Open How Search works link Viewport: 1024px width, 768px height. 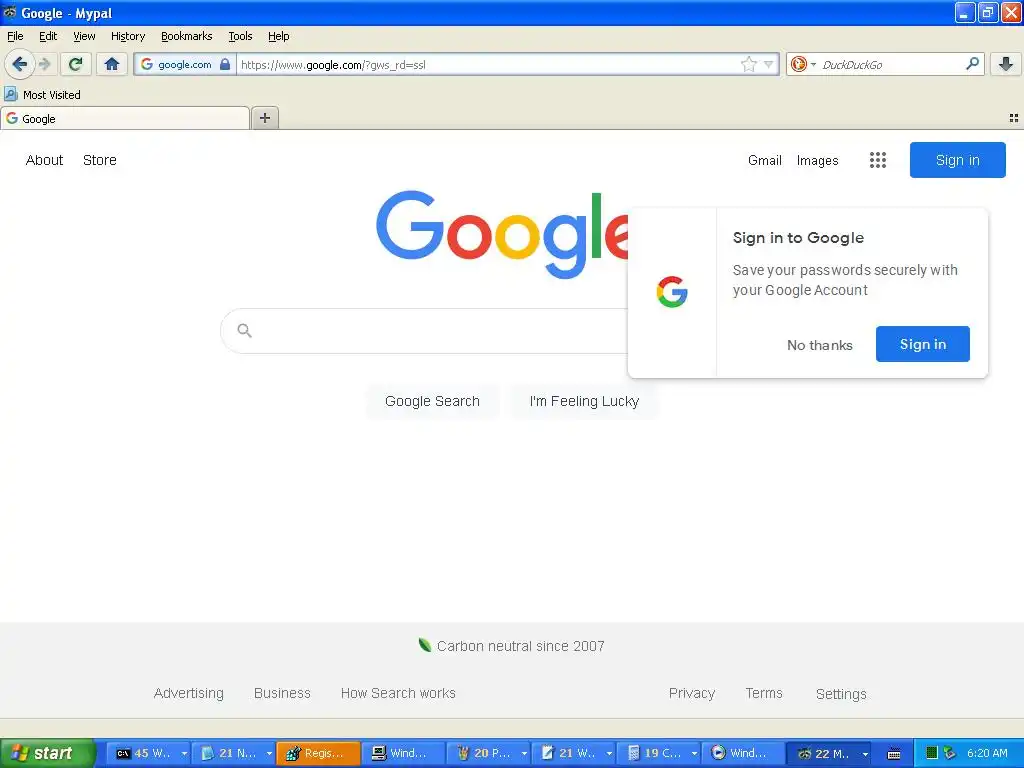pos(398,694)
